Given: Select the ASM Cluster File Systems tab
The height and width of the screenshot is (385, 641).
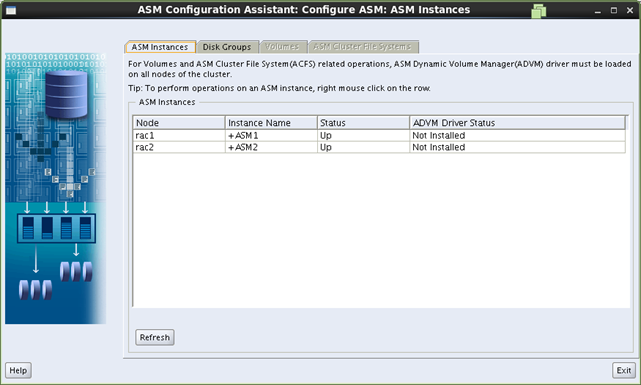Looking at the screenshot, I should click(x=362, y=47).
